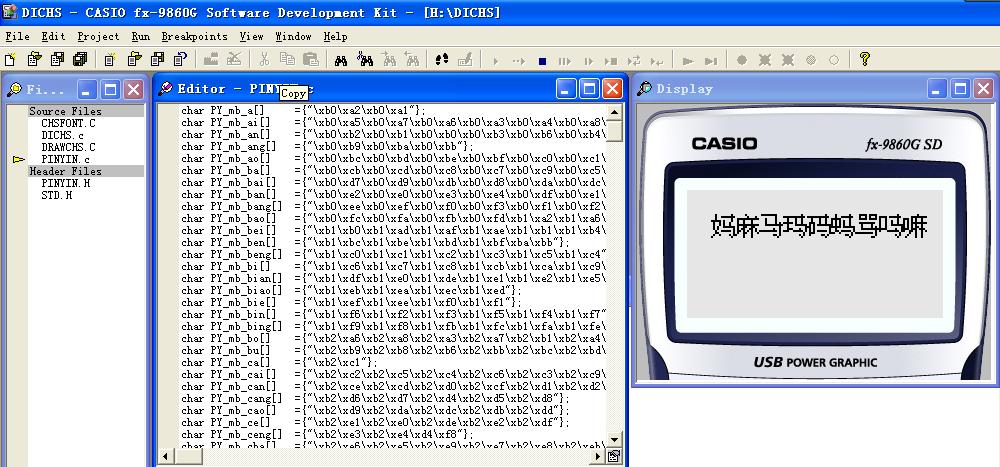Open the View menu

point(251,36)
